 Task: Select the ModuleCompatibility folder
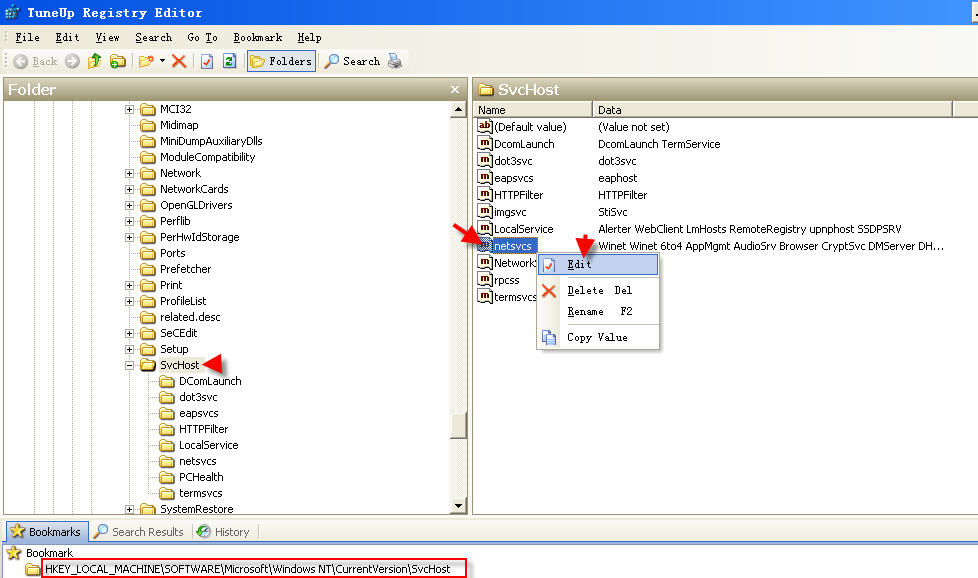[198, 157]
